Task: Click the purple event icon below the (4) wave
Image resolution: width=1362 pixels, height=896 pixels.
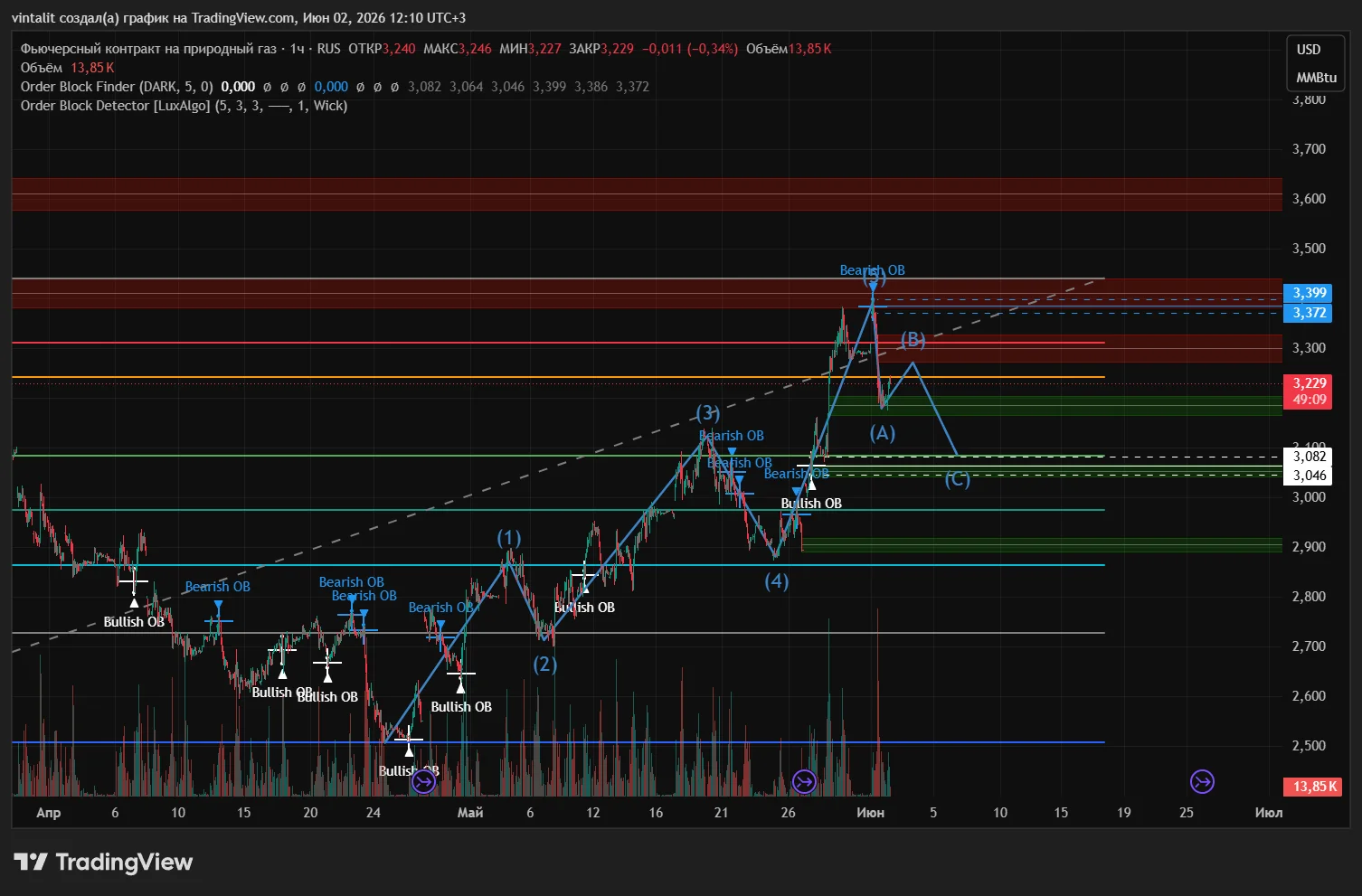Action: (804, 781)
